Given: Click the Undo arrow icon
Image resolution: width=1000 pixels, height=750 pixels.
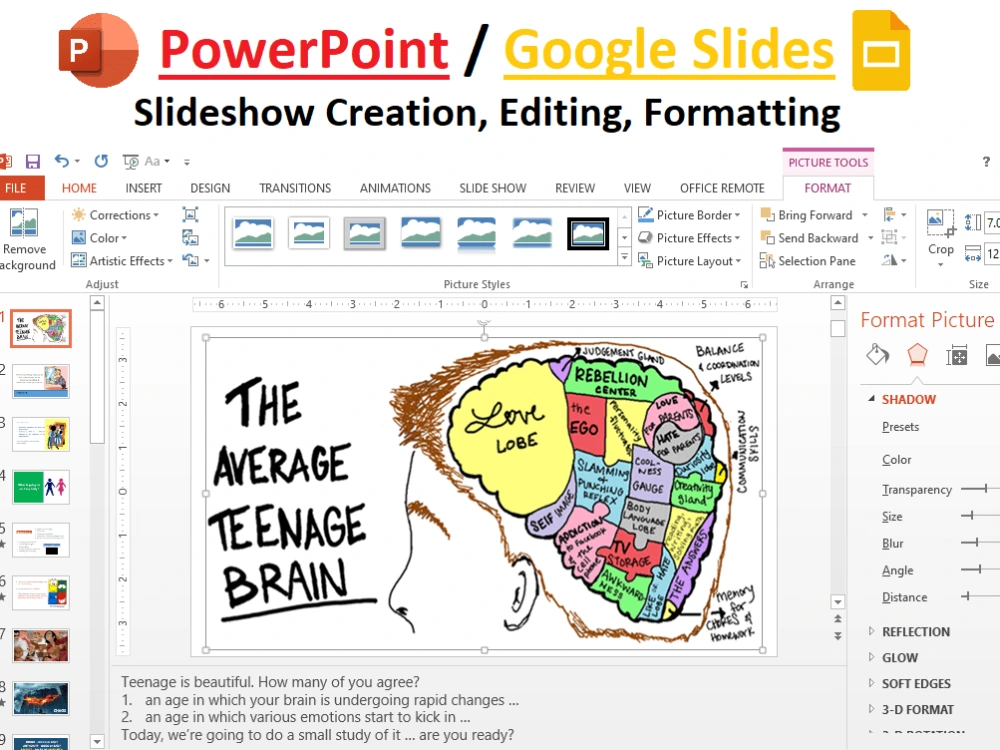Looking at the screenshot, I should [x=62, y=161].
